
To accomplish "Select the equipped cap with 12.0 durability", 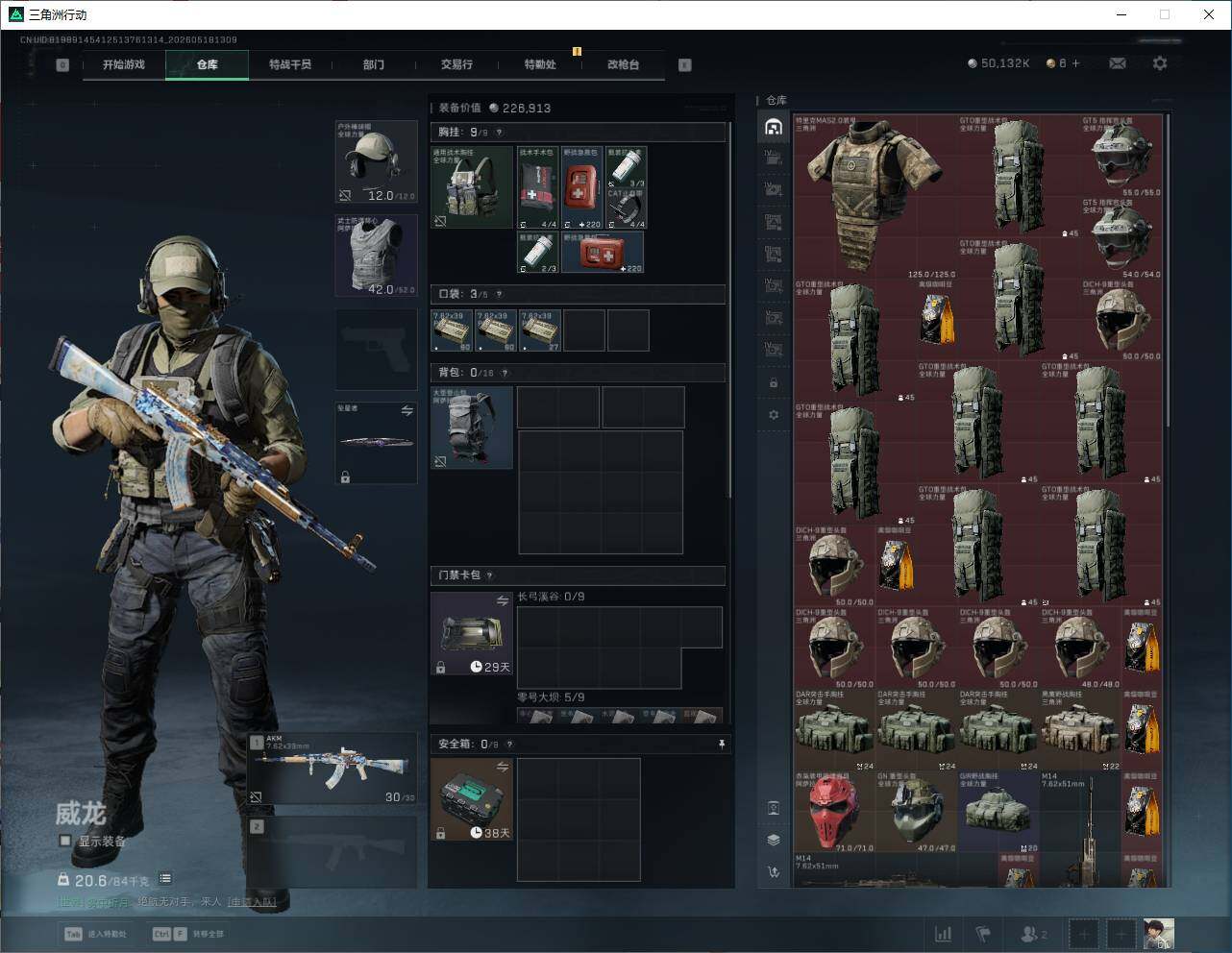I will [x=376, y=161].
